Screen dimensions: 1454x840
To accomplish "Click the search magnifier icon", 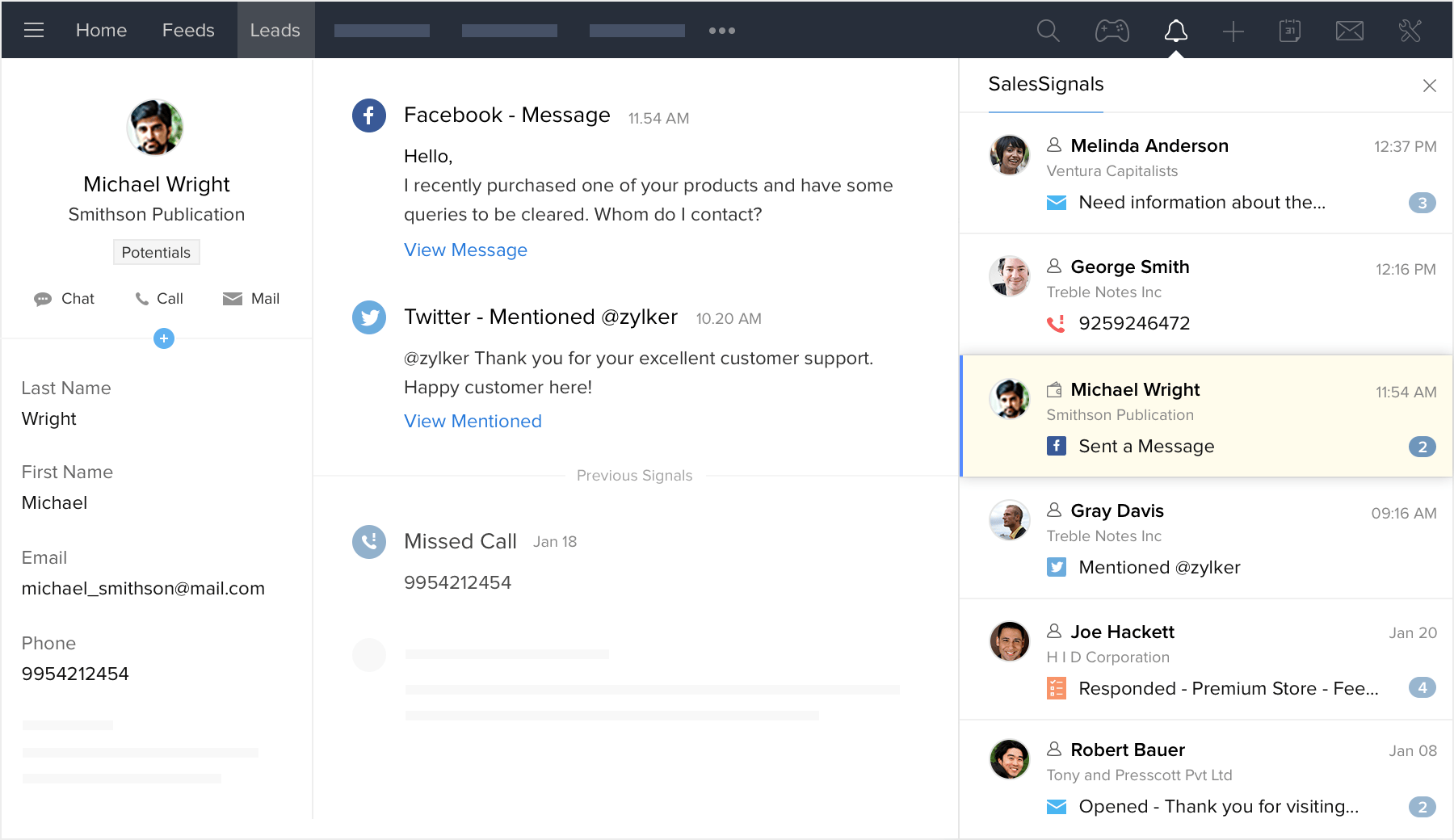I will coord(1048,31).
